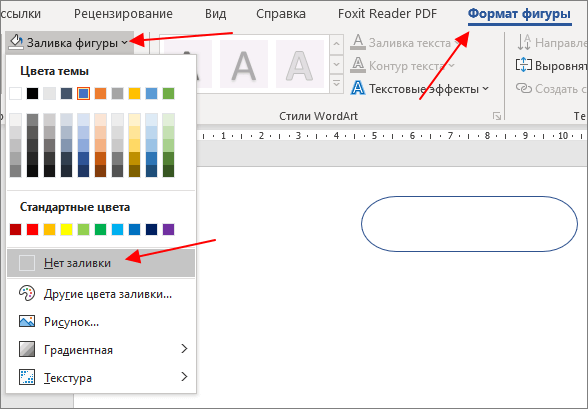
Task: Pick the white theme color swatch
Action: pos(15,93)
